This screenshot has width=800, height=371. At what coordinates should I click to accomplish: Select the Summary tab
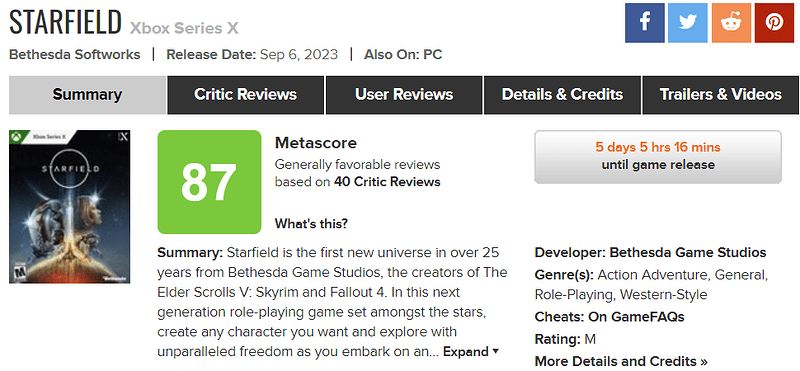pos(87,95)
